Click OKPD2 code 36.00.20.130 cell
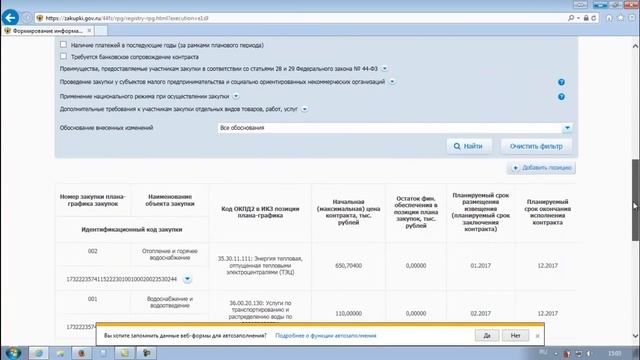Viewport: 640px width, 360px height. click(260, 310)
